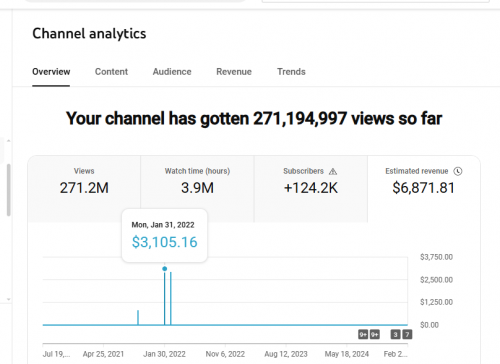Switch to the Audience tab
This screenshot has width=500, height=364.
point(172,72)
